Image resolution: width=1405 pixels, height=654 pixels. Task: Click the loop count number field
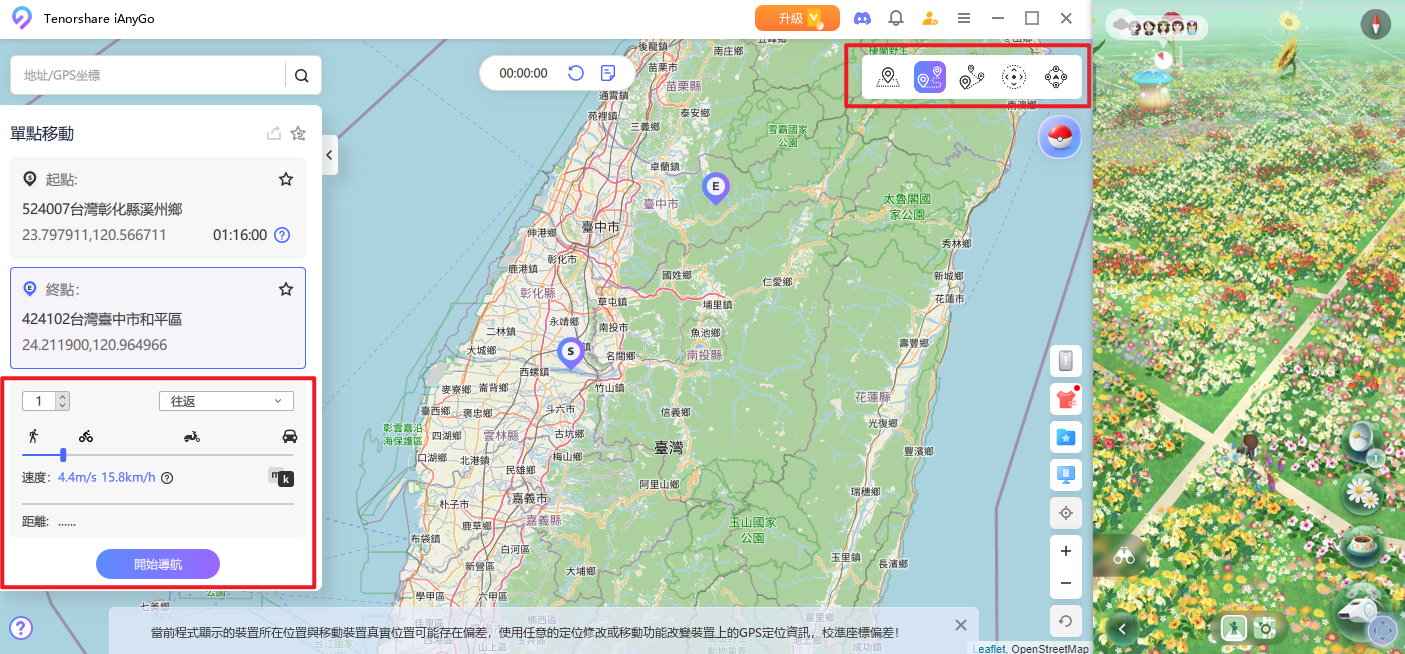click(40, 401)
